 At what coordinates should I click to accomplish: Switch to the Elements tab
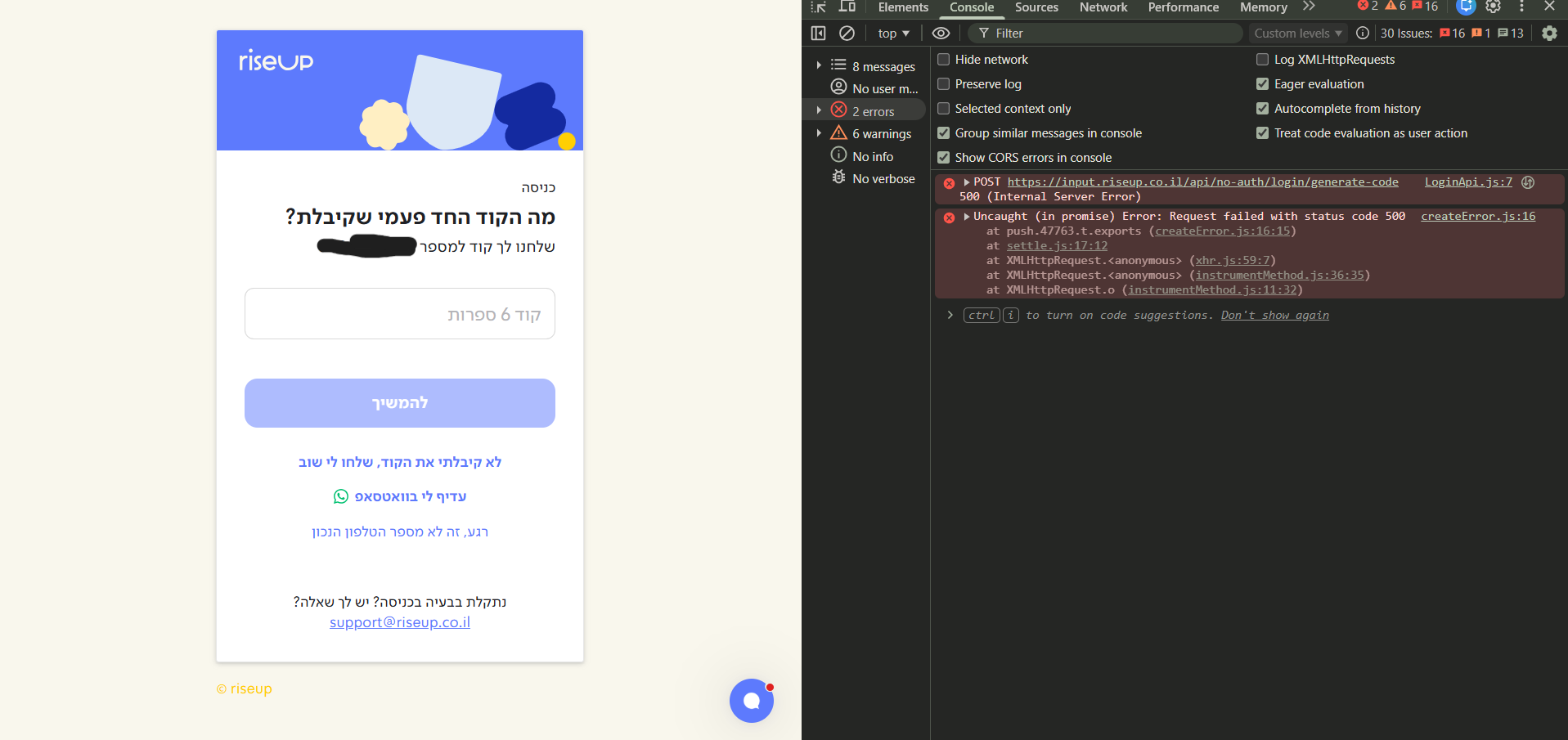[903, 7]
